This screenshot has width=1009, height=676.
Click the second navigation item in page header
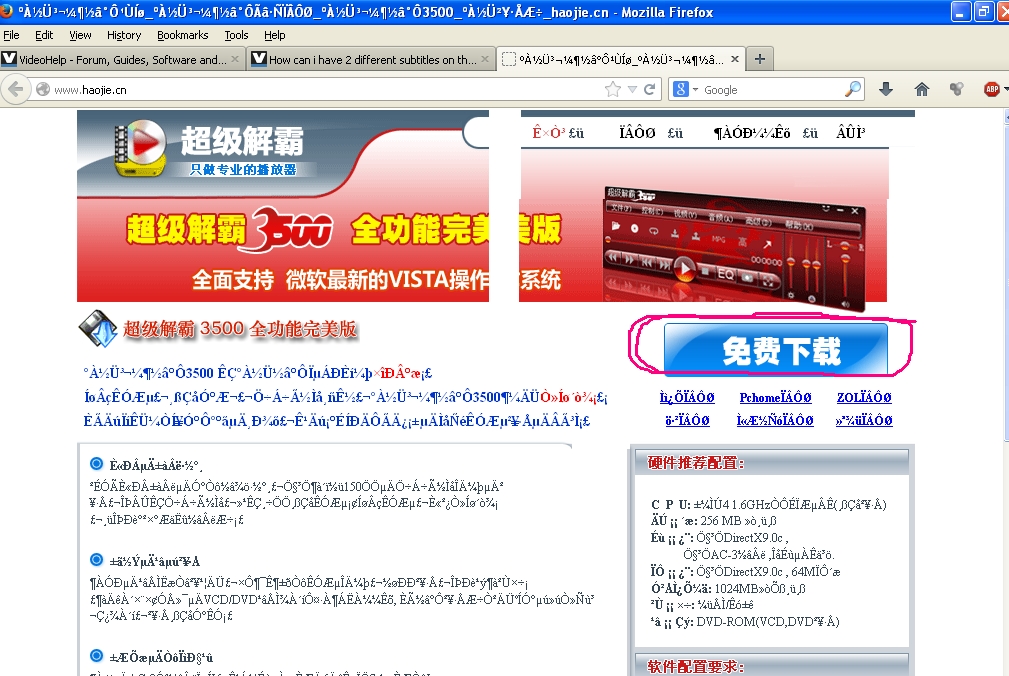point(637,133)
